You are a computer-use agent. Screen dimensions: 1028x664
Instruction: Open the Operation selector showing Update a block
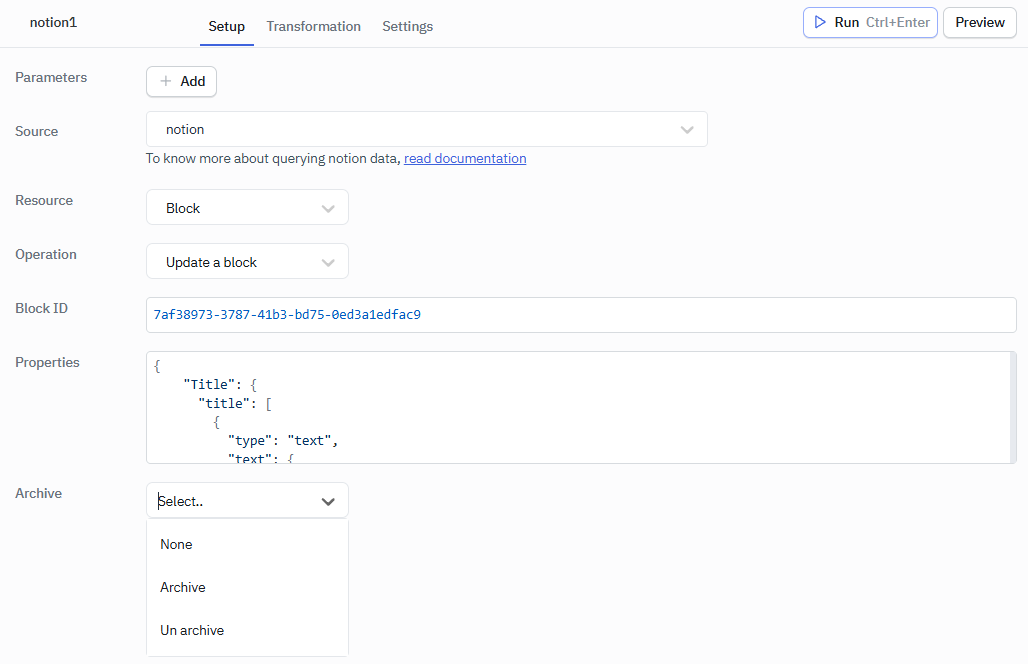click(x=247, y=261)
